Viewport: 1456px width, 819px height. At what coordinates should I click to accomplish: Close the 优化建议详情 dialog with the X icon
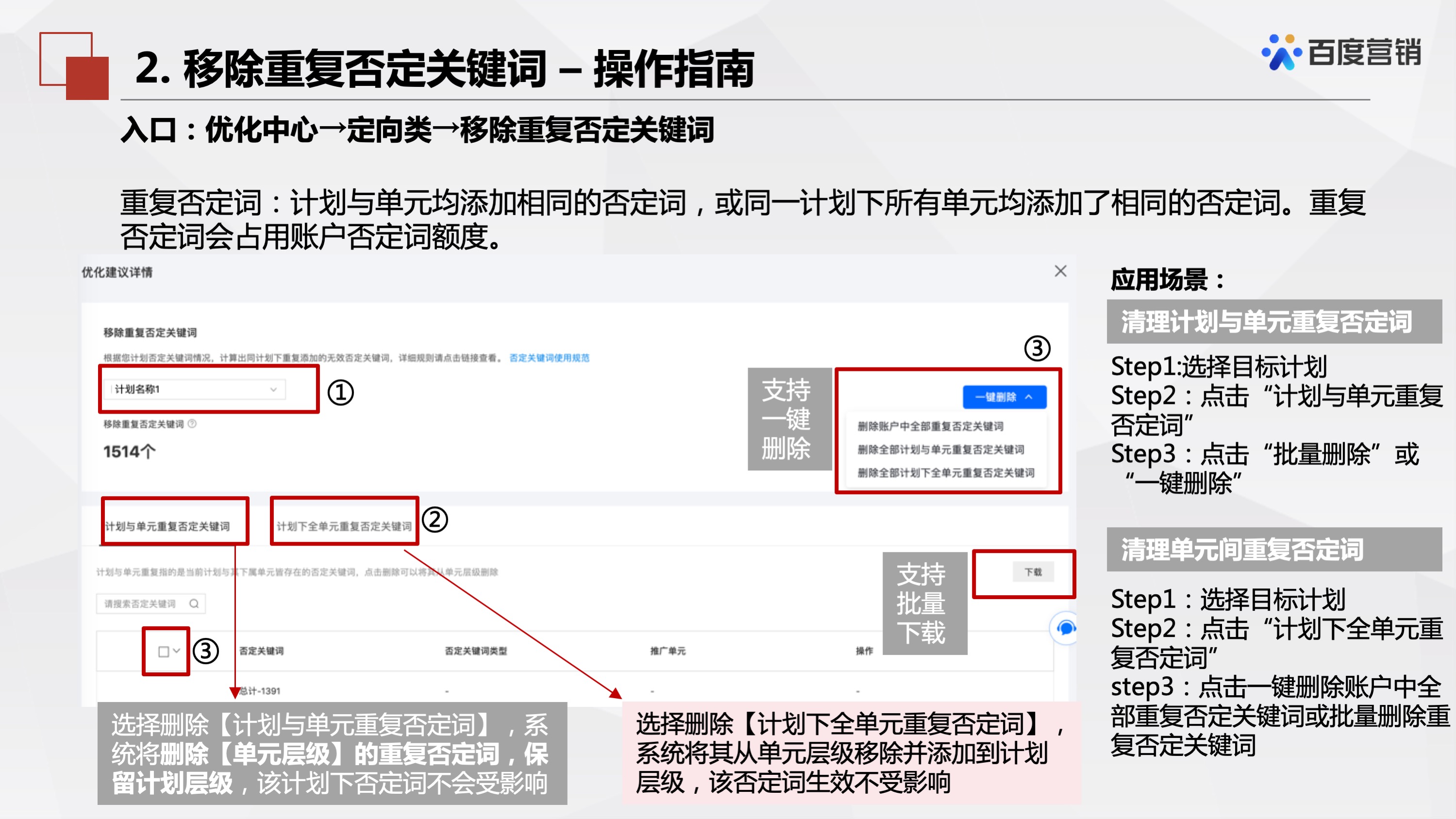(x=1061, y=271)
